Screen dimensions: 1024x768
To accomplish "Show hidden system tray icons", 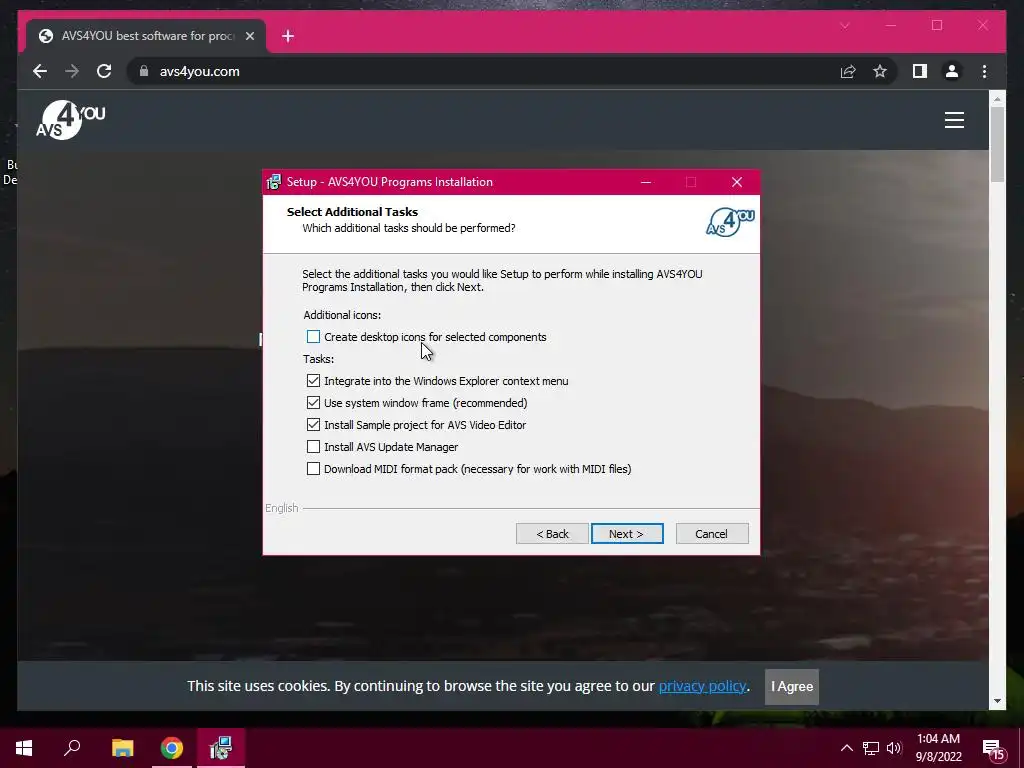I will click(846, 748).
